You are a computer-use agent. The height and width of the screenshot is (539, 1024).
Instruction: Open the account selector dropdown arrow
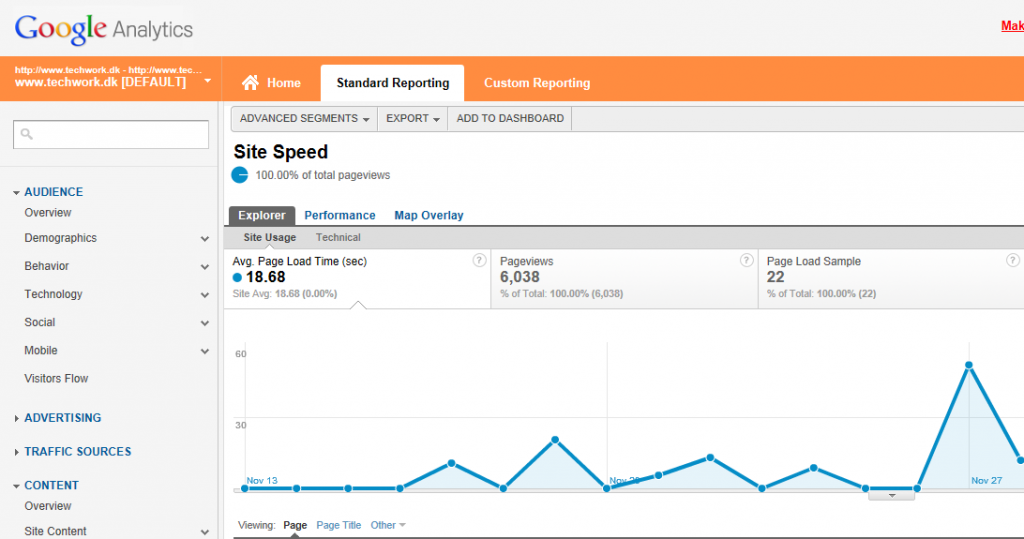[x=207, y=81]
